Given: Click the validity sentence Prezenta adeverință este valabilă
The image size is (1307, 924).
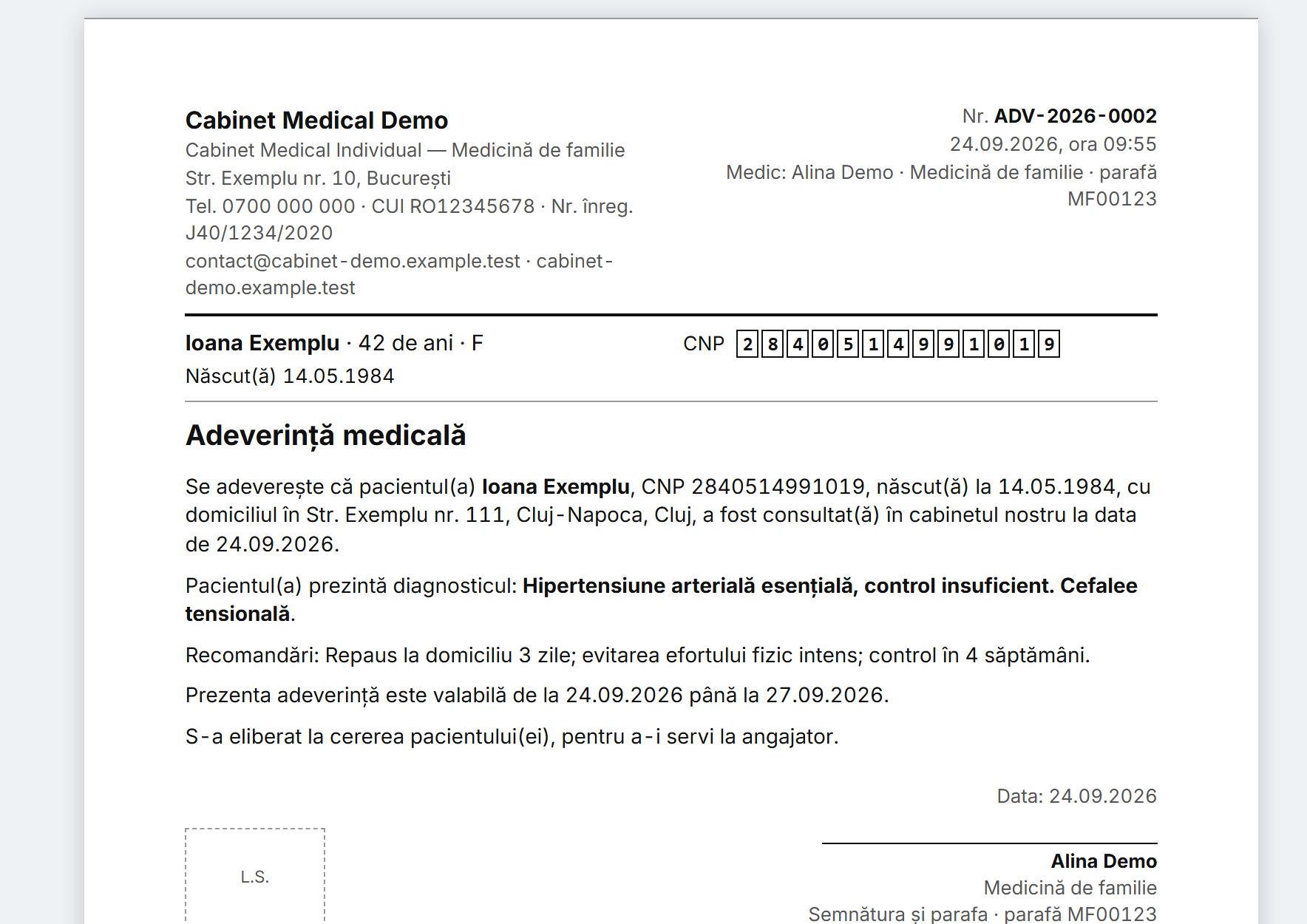Looking at the screenshot, I should click(537, 696).
